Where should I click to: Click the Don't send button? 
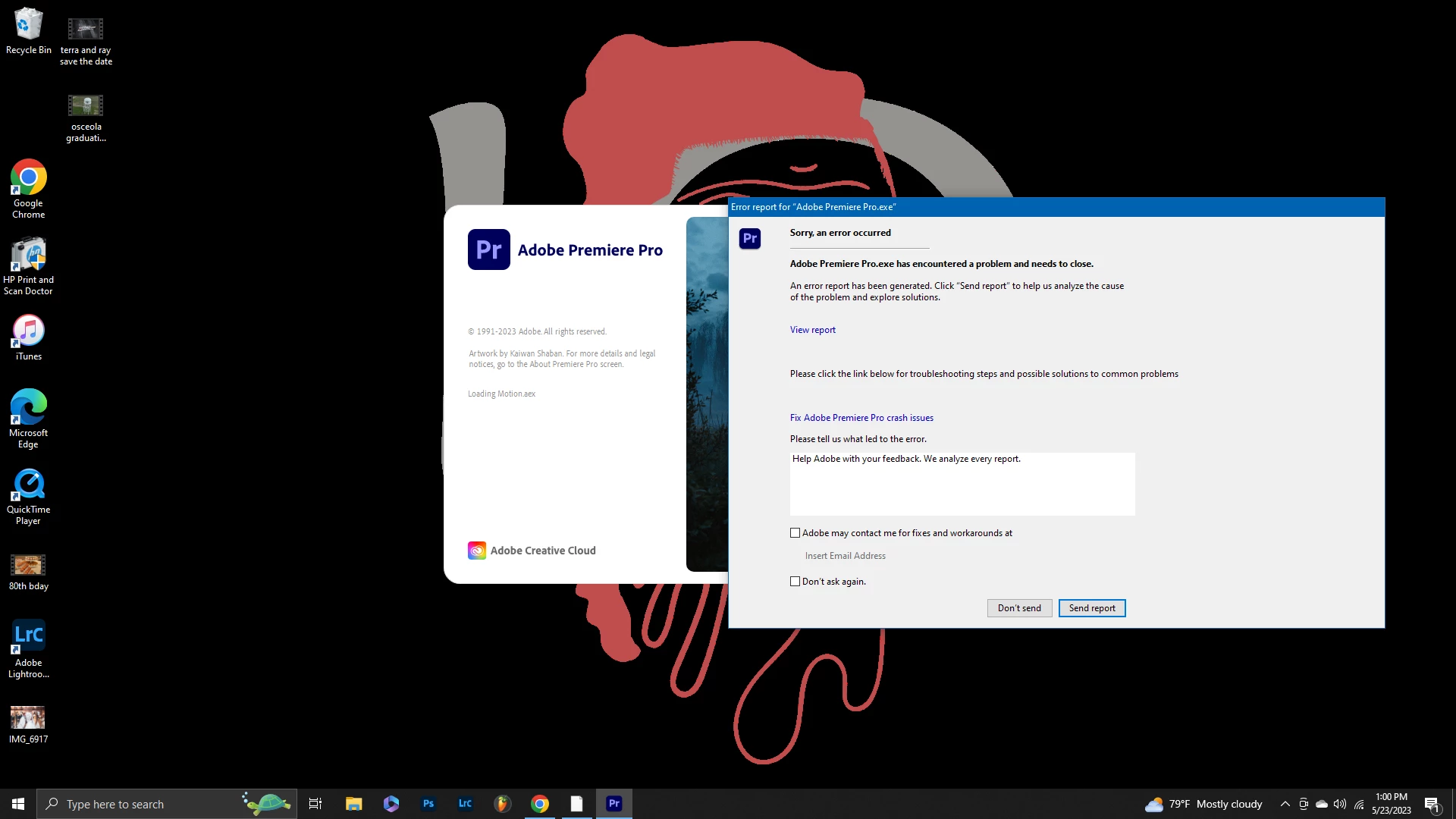click(x=1019, y=608)
